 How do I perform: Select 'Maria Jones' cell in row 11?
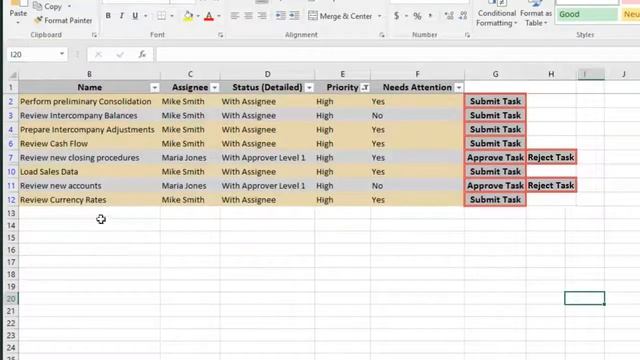click(190, 186)
